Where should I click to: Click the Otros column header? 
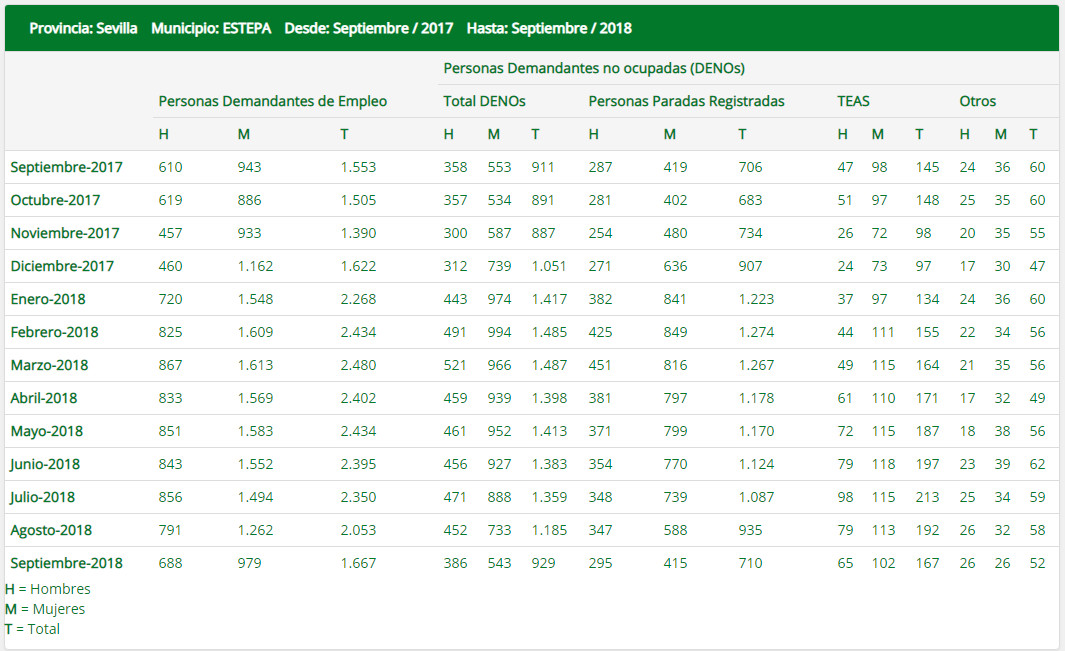977,101
